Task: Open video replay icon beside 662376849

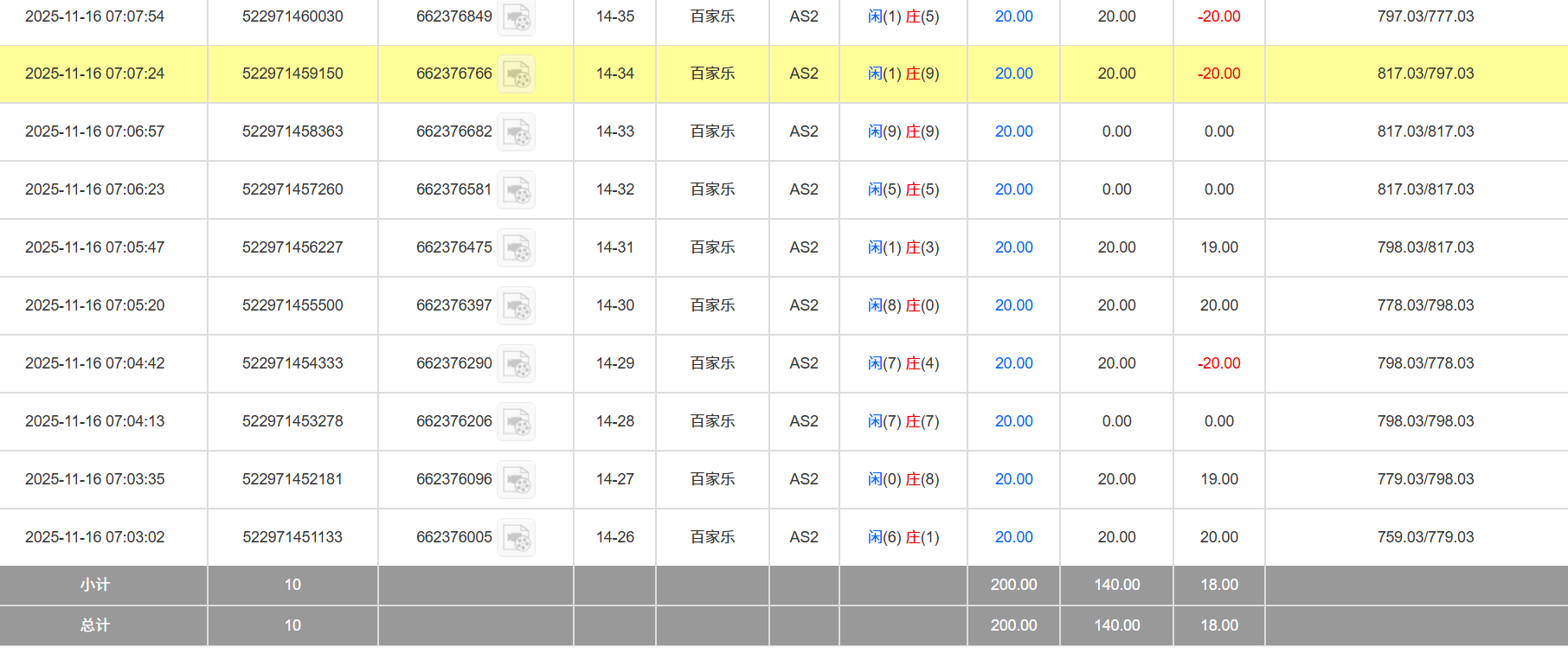Action: (x=517, y=17)
